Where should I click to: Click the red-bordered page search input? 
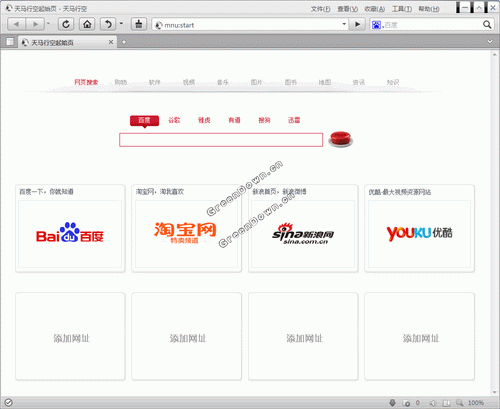(x=221, y=140)
